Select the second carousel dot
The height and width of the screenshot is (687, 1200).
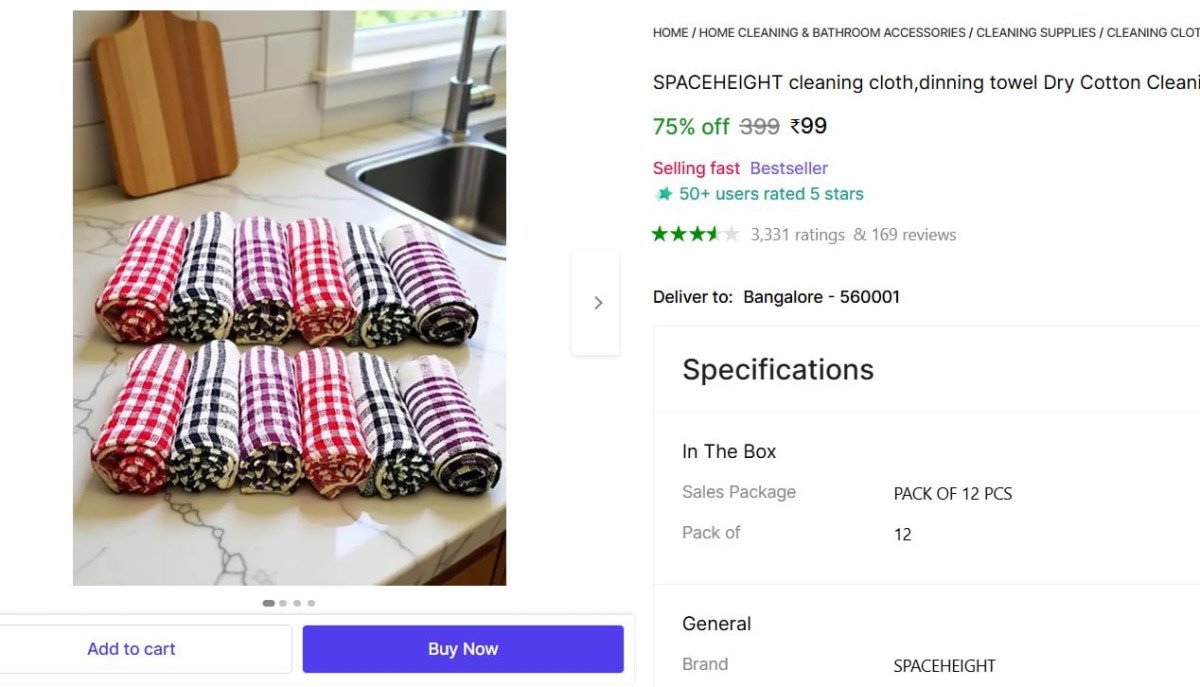[283, 603]
